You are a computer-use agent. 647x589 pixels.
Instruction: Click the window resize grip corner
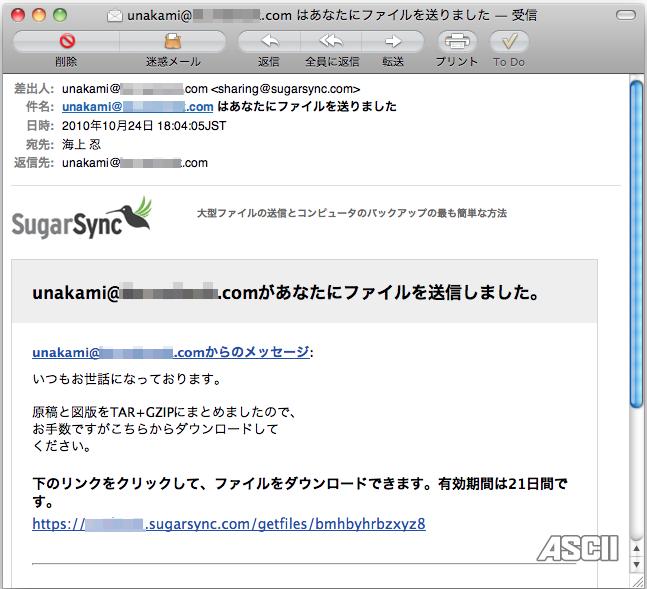click(x=637, y=580)
